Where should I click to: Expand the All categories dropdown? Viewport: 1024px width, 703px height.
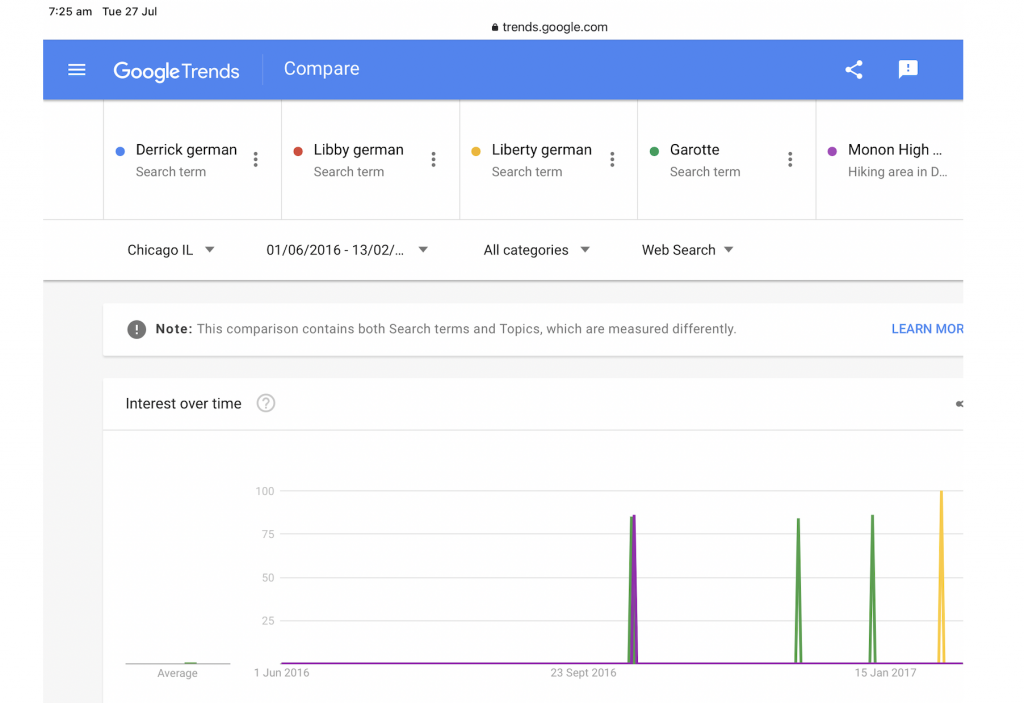[536, 250]
